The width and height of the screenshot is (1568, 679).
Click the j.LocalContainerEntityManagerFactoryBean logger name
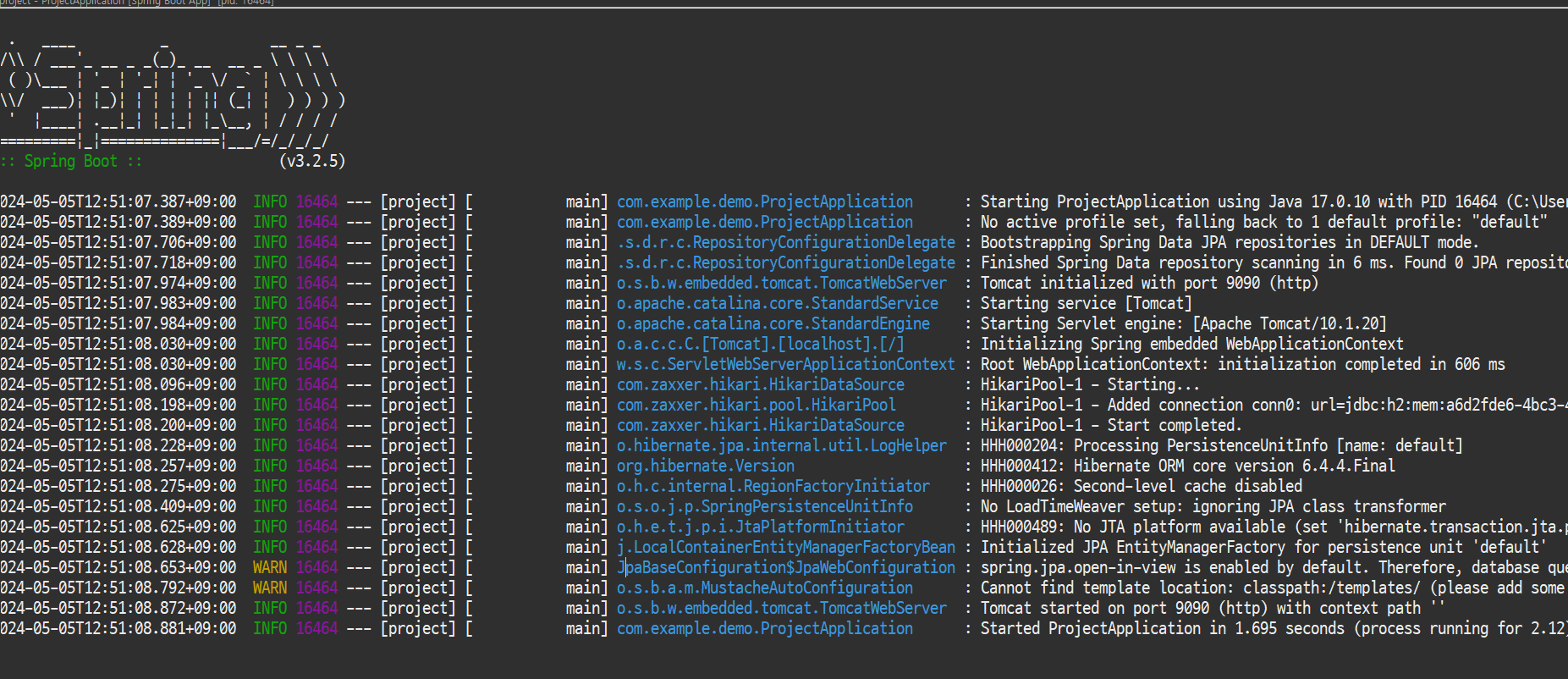(x=785, y=547)
